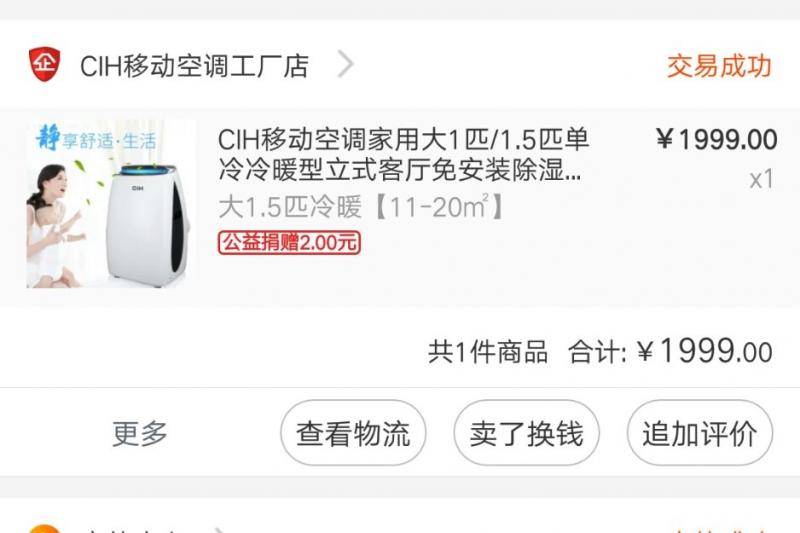Tap the 共1件商品 item count text
Image resolution: width=800 pixels, height=533 pixels.
coord(488,352)
